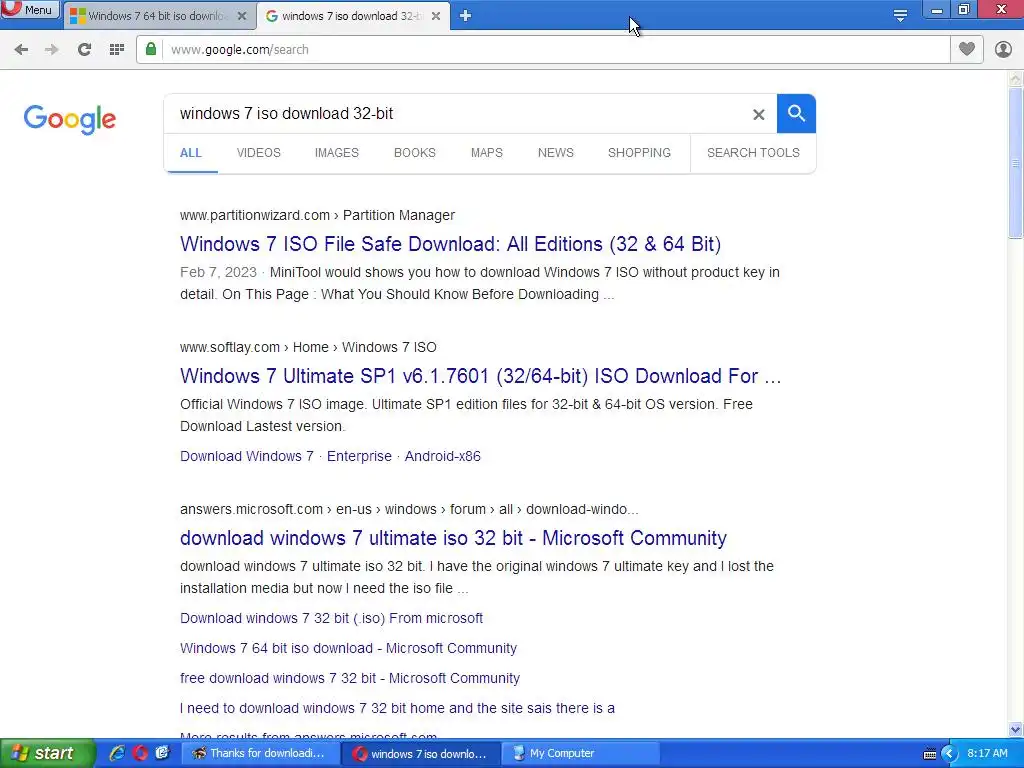The height and width of the screenshot is (768, 1024).
Task: Go forward using the browser forward arrow
Action: pyautogui.click(x=52, y=50)
